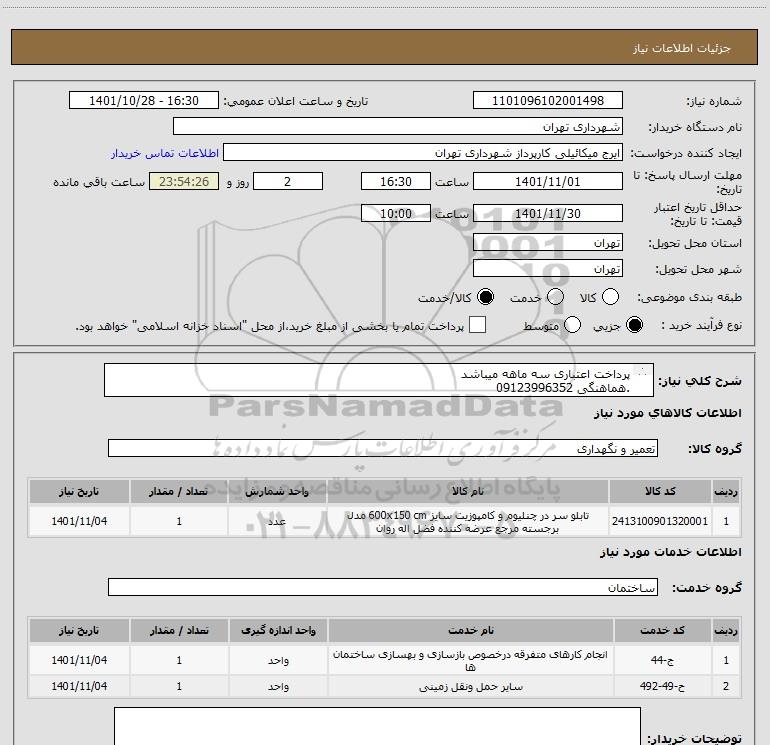770x745 pixels.
Task: Click the واحد شمارش column header
Action: [x=277, y=491]
